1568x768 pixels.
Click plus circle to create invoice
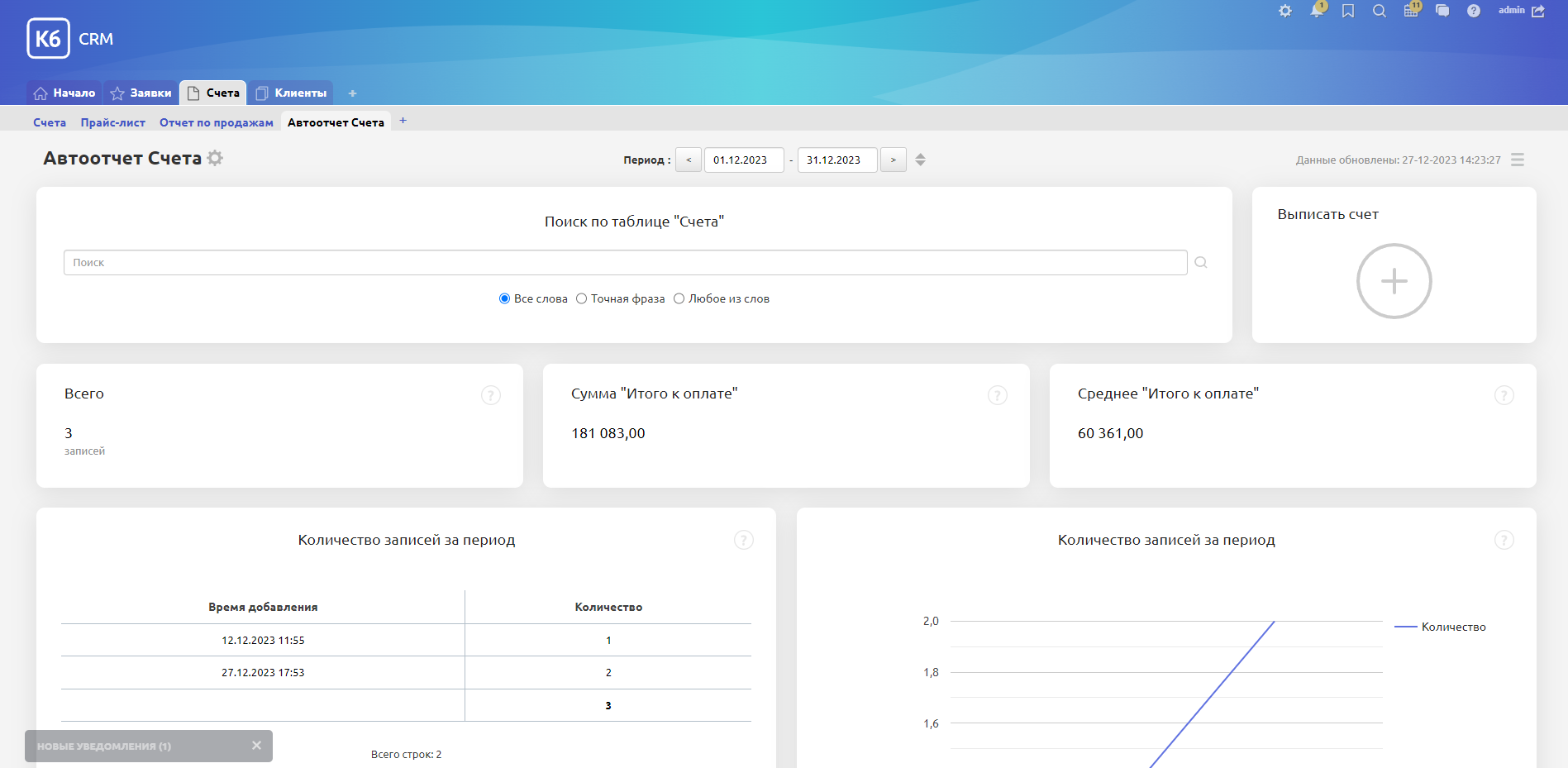click(1394, 281)
